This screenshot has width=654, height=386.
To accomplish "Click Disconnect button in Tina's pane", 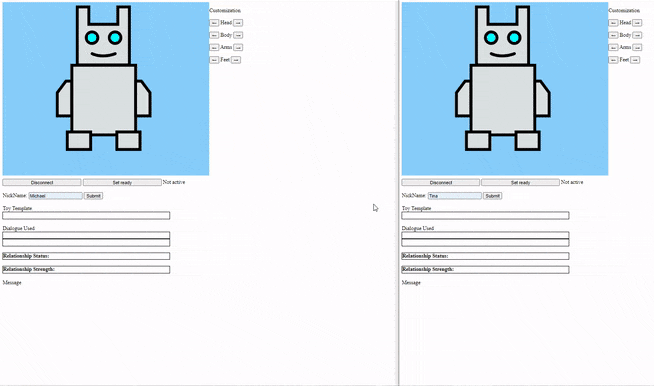I will (440, 182).
